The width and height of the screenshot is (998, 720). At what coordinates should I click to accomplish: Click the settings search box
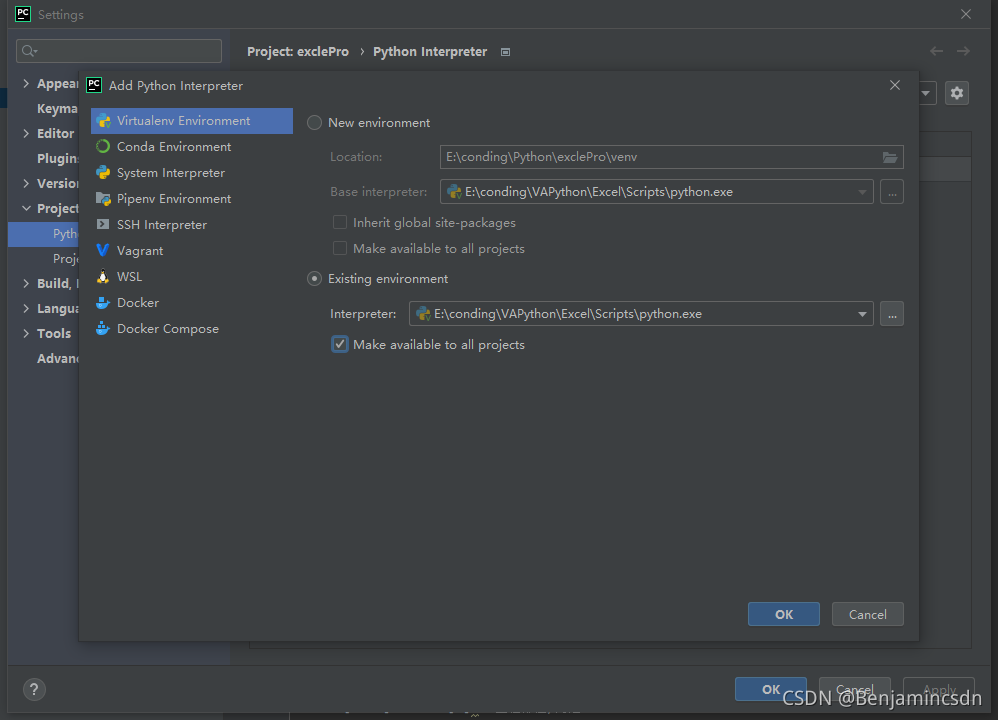pyautogui.click(x=118, y=50)
